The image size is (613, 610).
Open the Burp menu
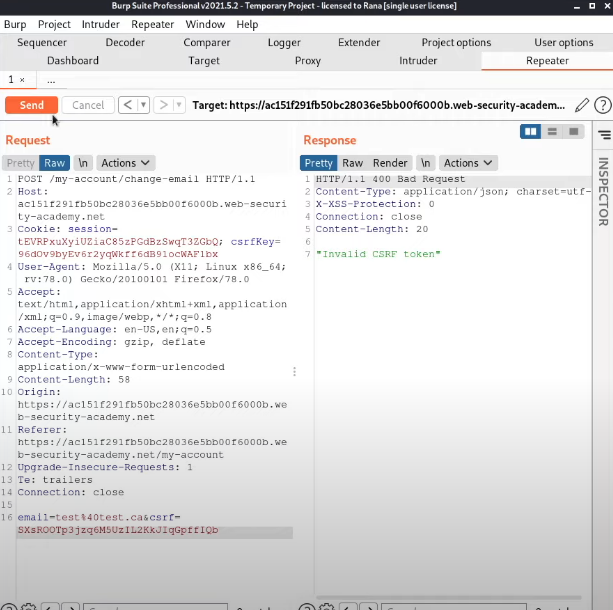(15, 24)
